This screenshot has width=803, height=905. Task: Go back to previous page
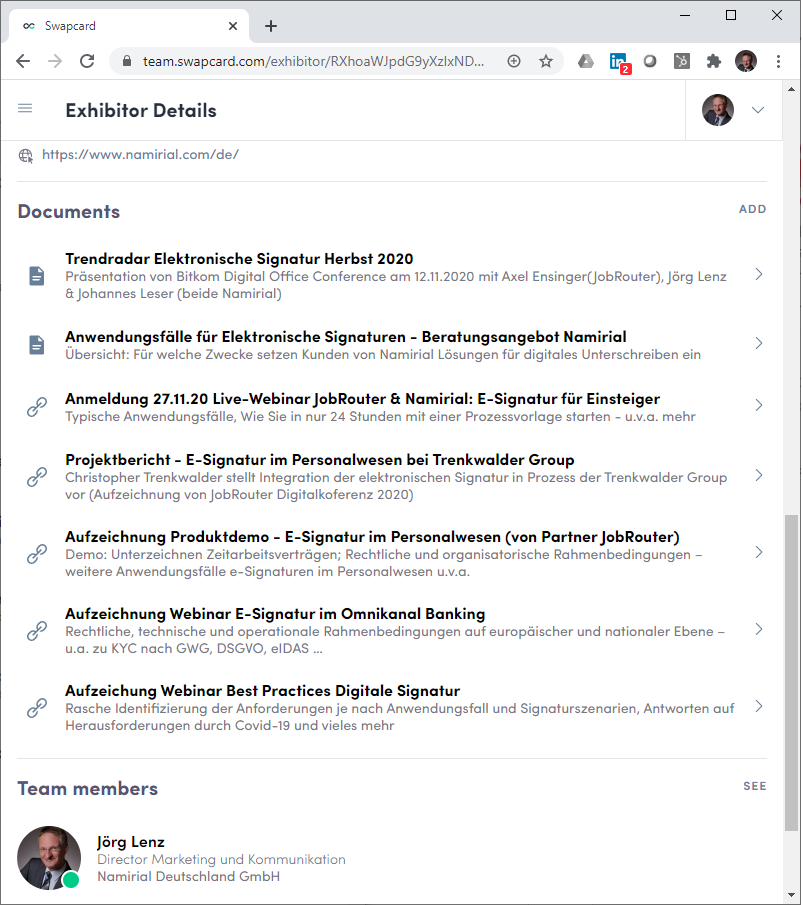point(23,61)
